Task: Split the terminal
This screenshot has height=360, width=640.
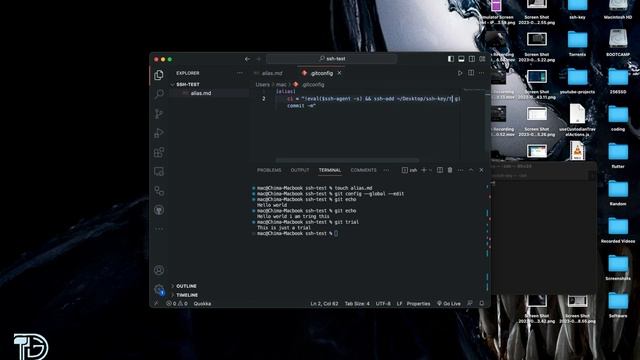Action: click(x=440, y=170)
